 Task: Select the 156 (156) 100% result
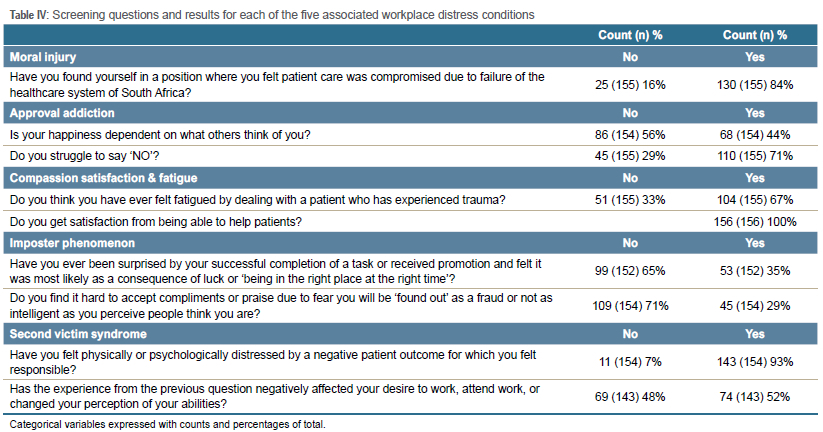point(755,221)
